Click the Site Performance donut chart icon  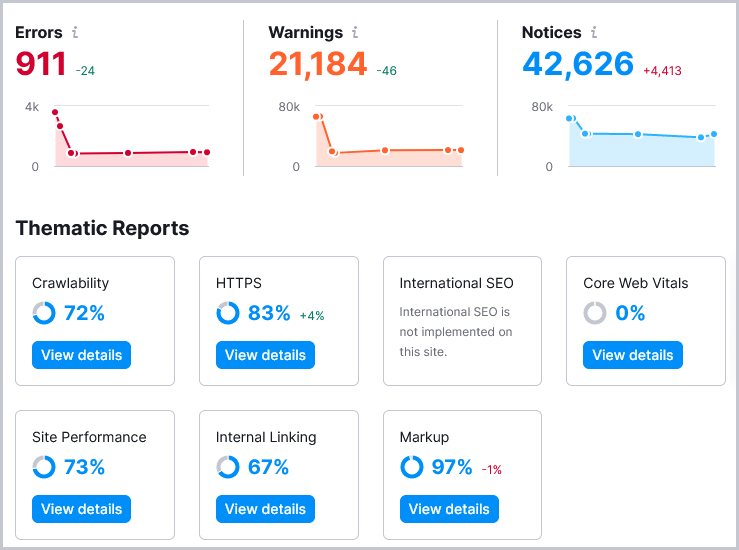pos(44,467)
